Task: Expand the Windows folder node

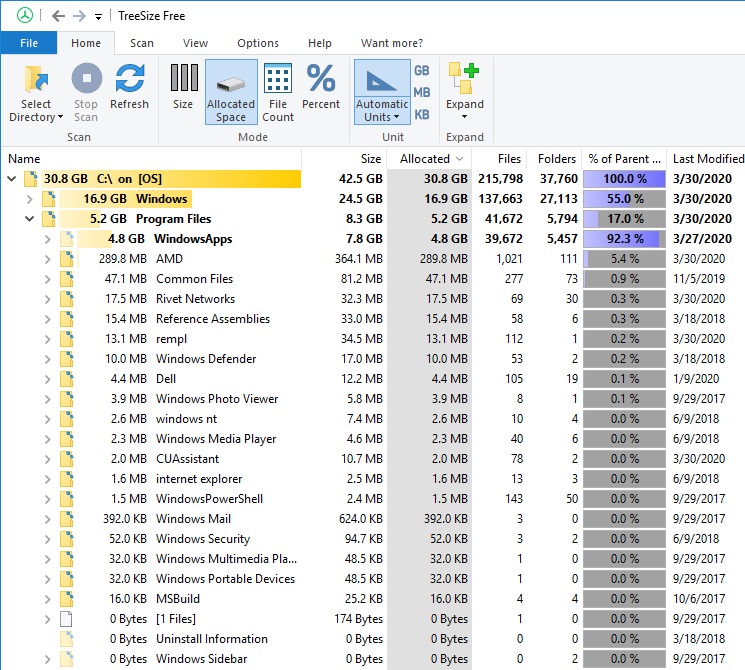Action: (29, 199)
